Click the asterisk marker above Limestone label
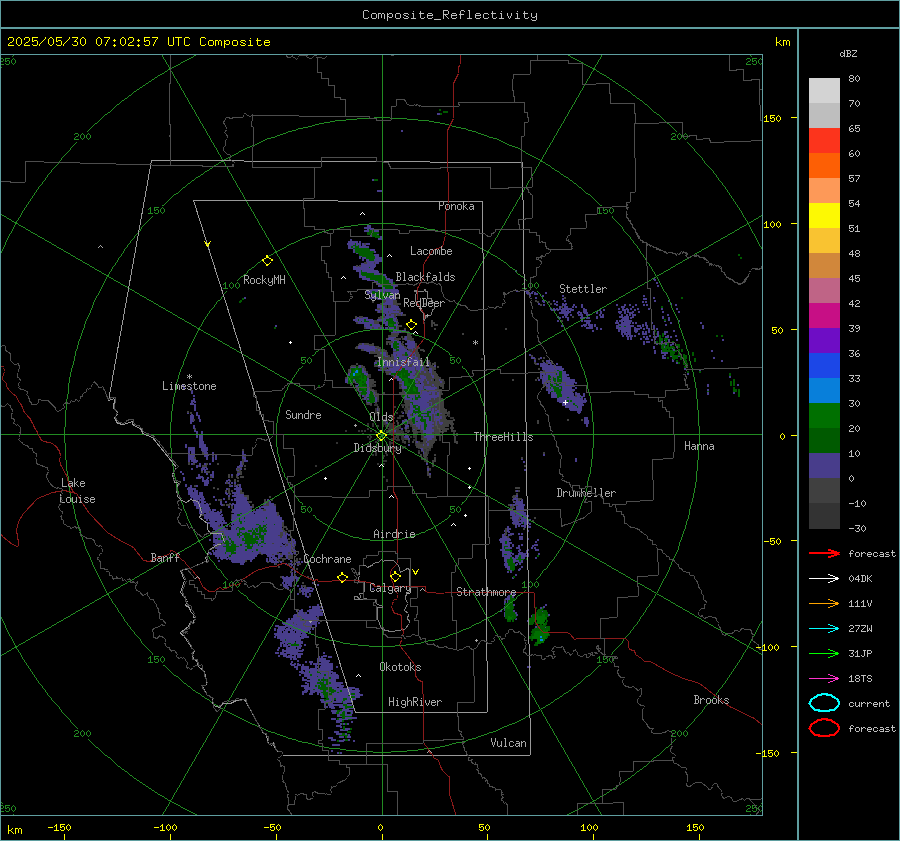900x841 pixels. pyautogui.click(x=189, y=377)
